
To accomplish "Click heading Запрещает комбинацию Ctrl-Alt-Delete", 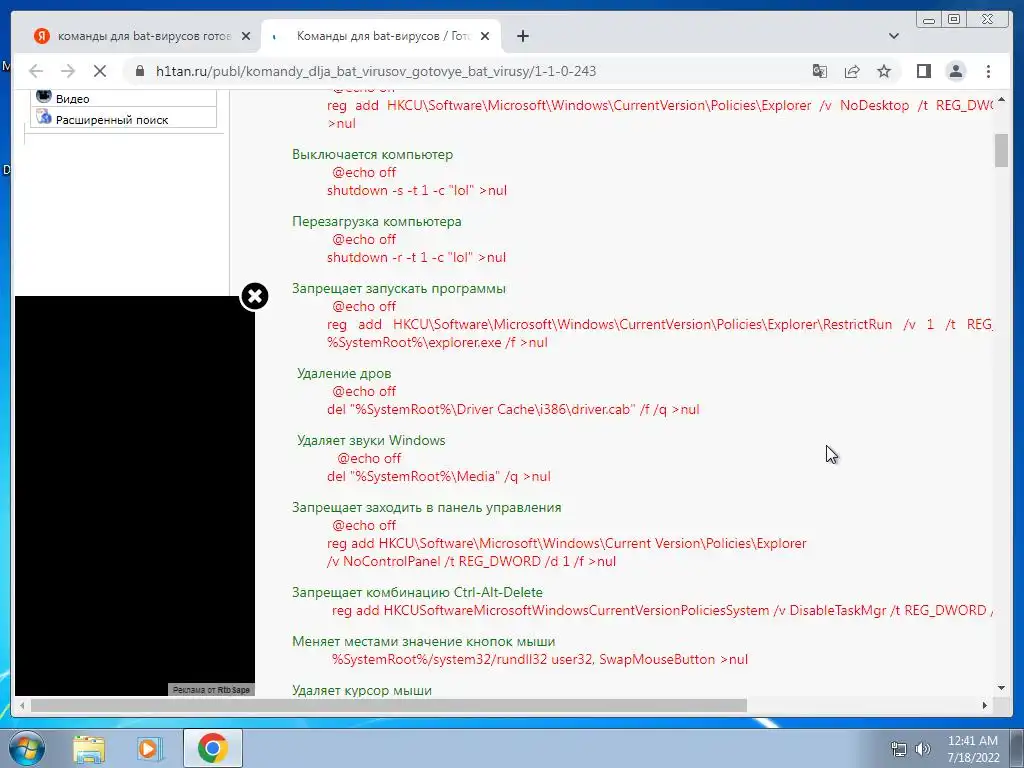I will click(x=417, y=592).
